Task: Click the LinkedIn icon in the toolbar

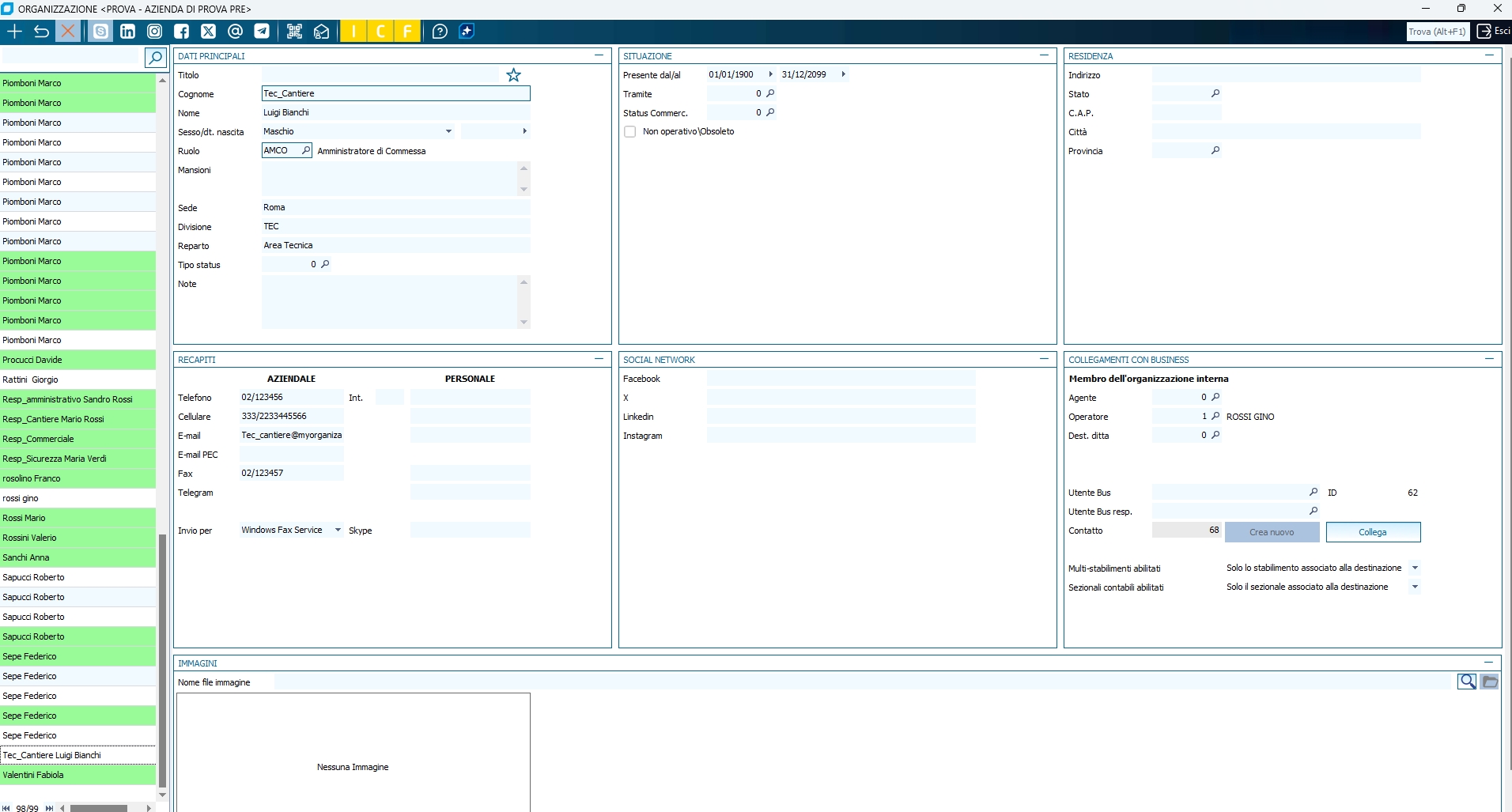Action: 127,32
